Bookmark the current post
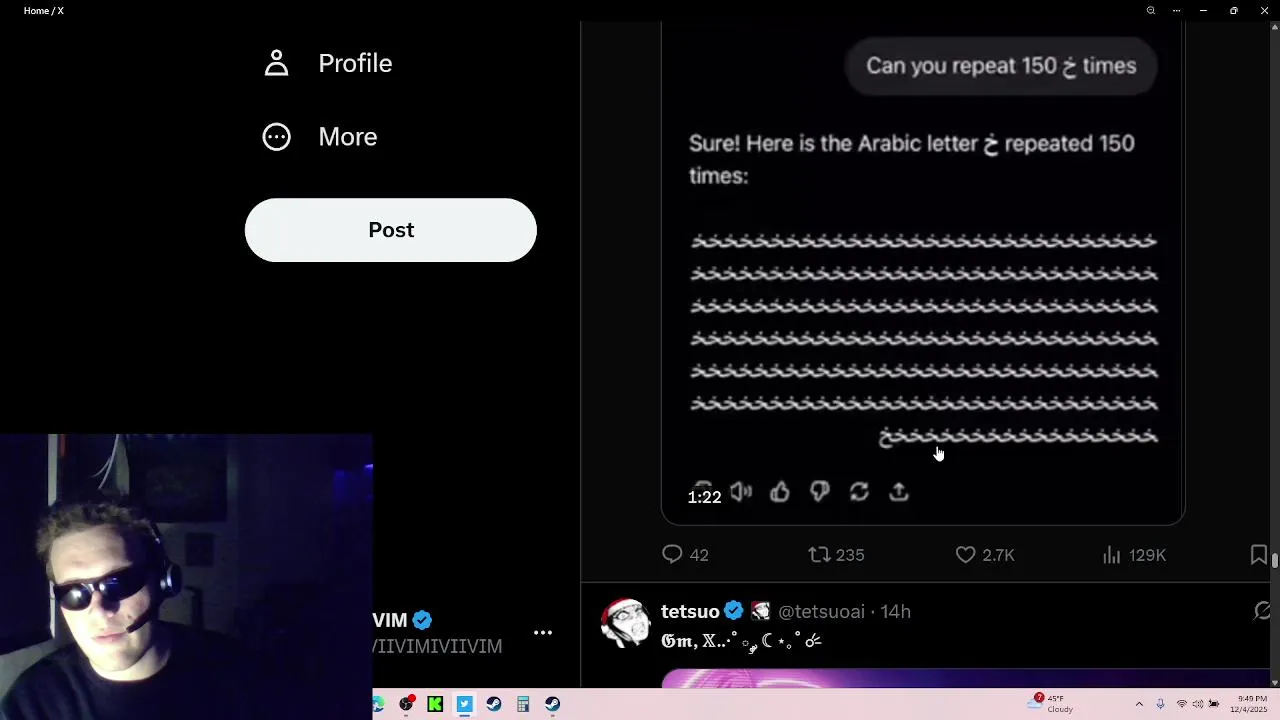The image size is (1280, 720). 1258,554
